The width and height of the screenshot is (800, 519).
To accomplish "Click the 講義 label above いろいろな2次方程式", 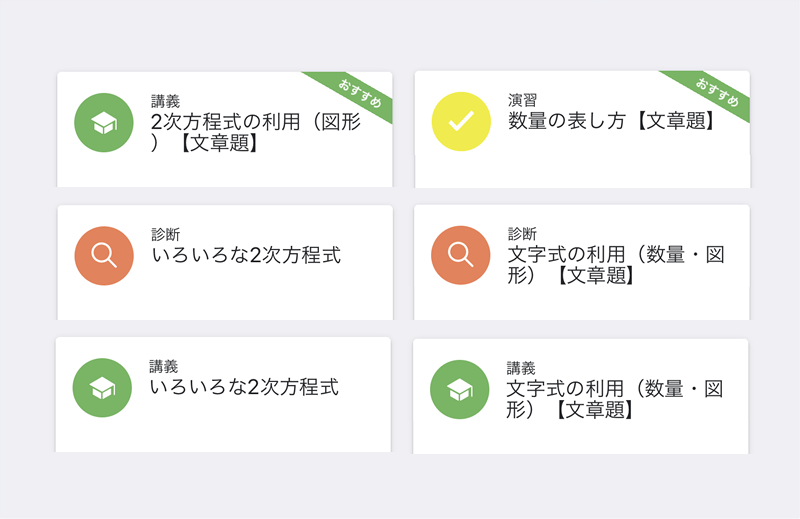I will coord(164,366).
